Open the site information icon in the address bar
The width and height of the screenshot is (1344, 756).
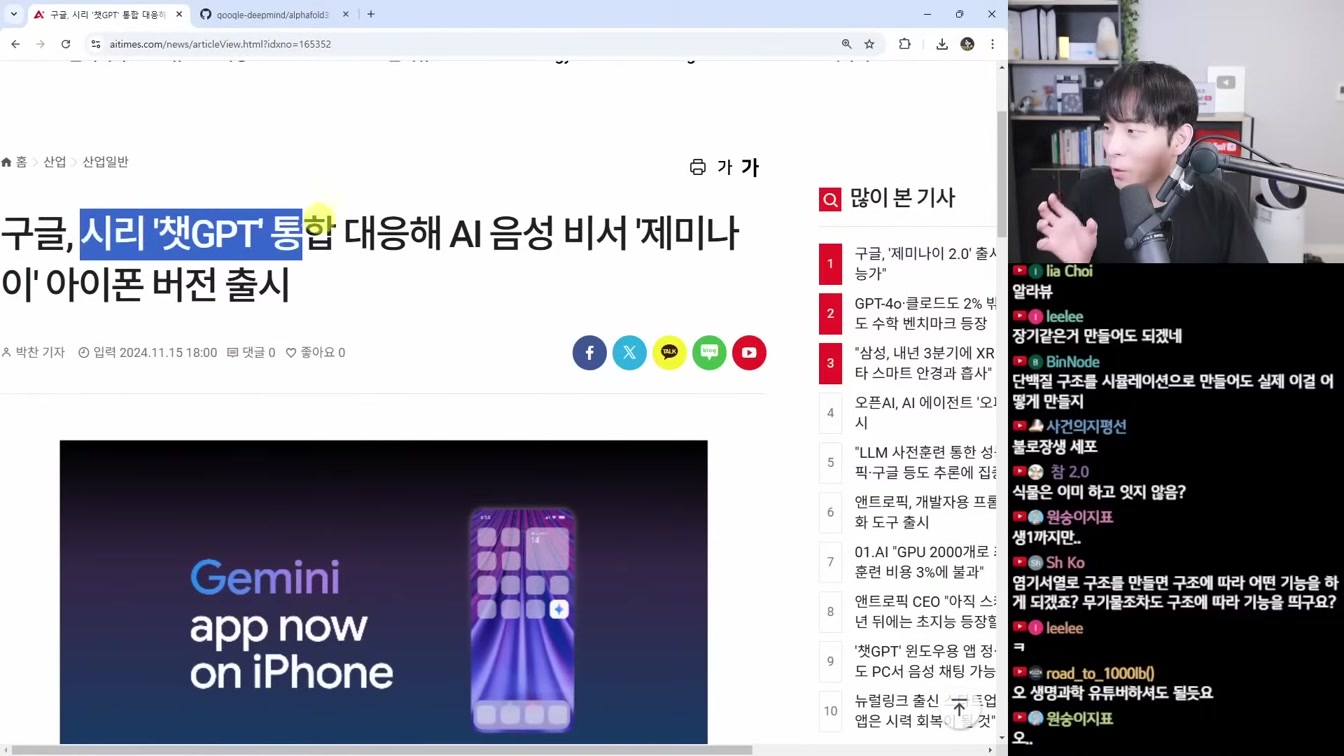coord(96,44)
